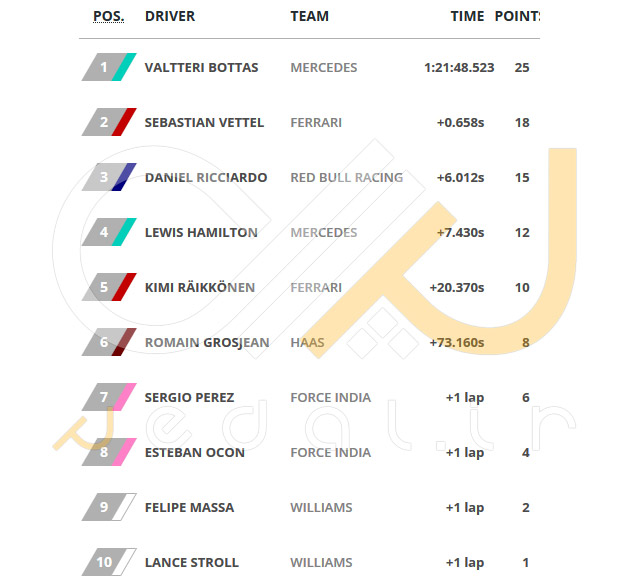The width and height of the screenshot is (643, 585).
Task: Open Sebastian Vettel driver link
Action: click(x=204, y=122)
